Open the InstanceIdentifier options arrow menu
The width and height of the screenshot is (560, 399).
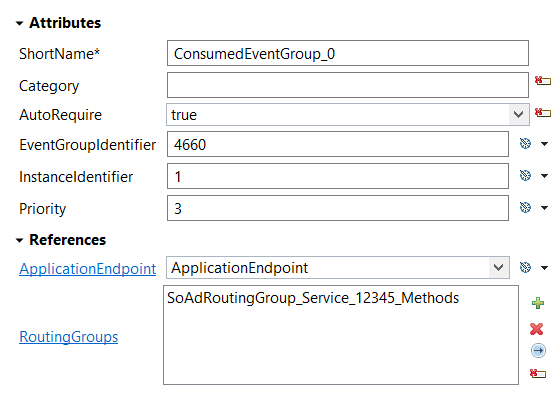pos(544,176)
